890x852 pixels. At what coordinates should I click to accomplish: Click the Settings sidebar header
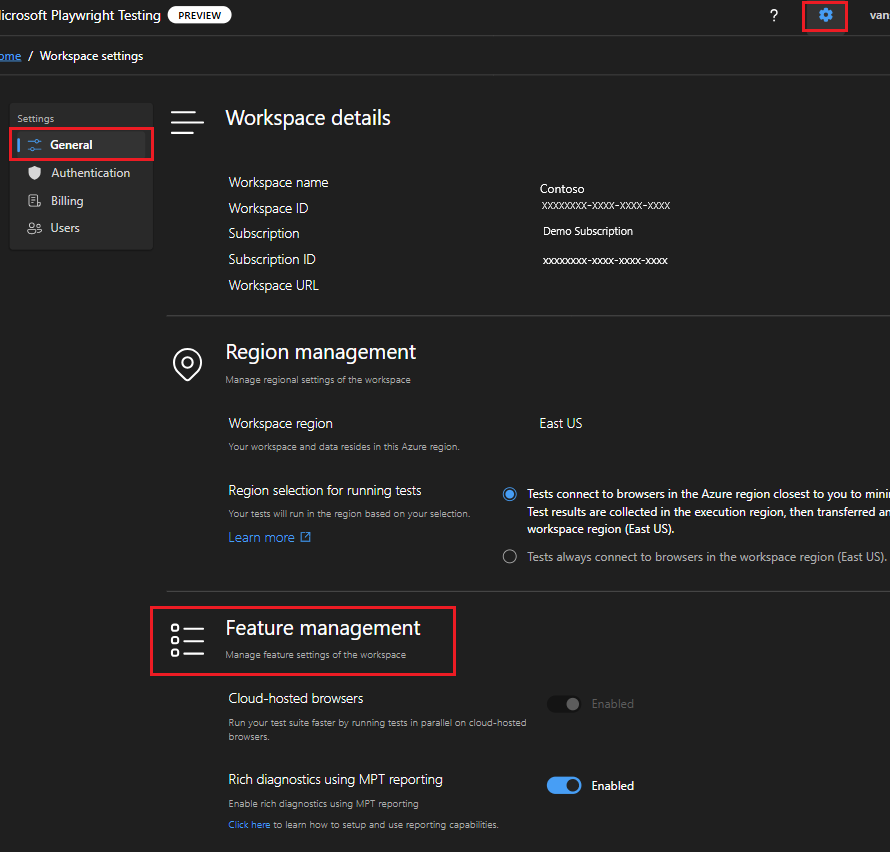36,119
